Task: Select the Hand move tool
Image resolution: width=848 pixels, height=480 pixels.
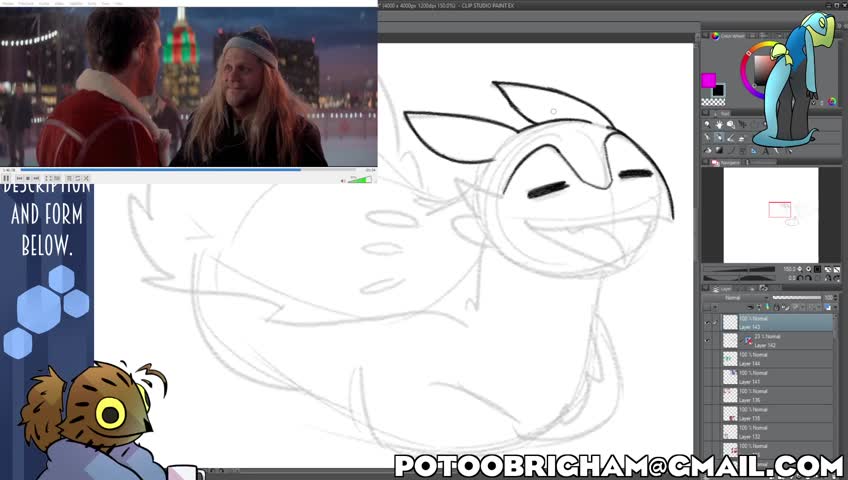Action: coord(718,125)
